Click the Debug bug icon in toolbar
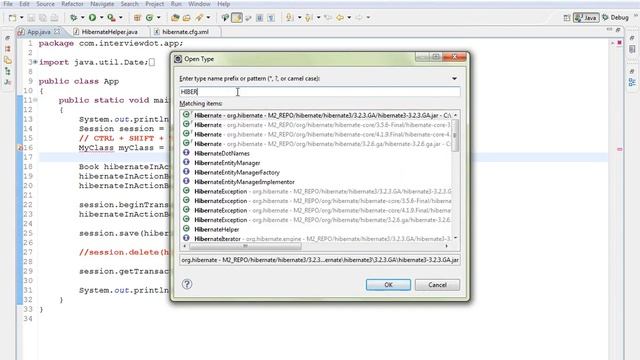 click(73, 18)
